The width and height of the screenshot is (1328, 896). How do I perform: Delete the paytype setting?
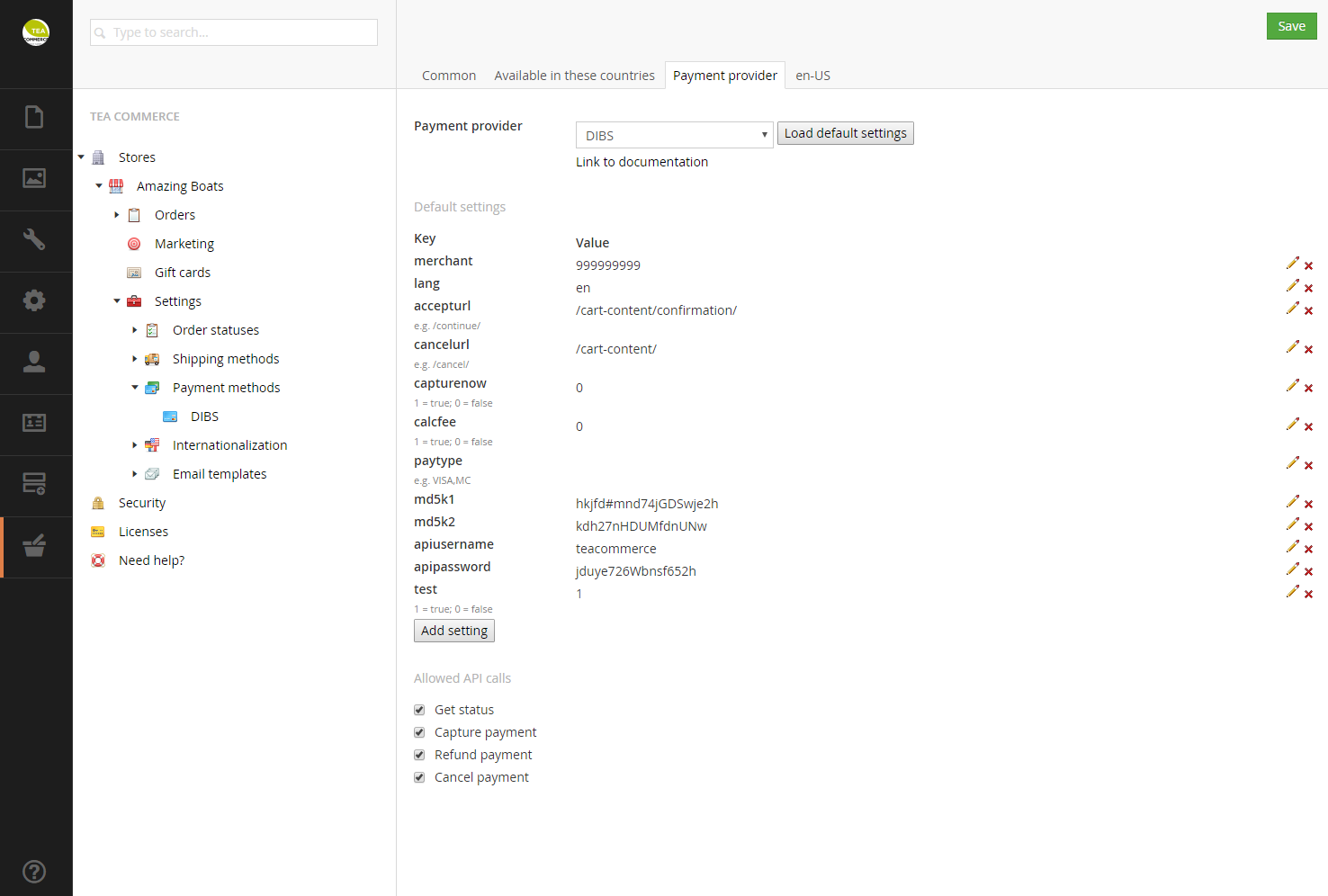click(1309, 466)
